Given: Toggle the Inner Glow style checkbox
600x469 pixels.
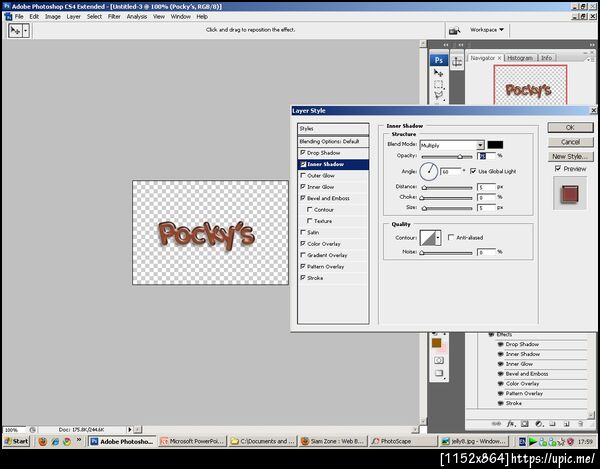Looking at the screenshot, I should pyautogui.click(x=303, y=187).
